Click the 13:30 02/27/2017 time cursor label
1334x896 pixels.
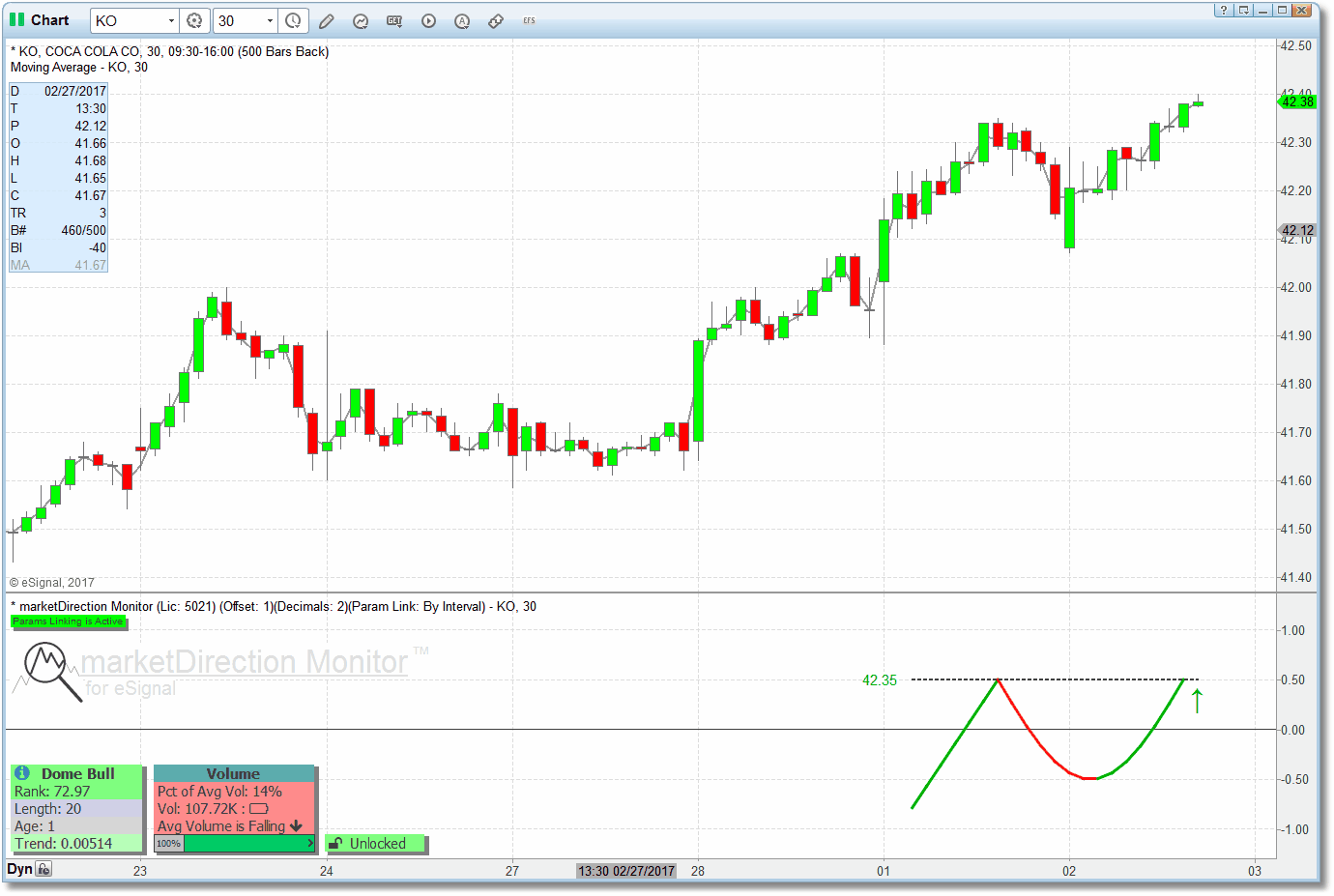tap(626, 871)
